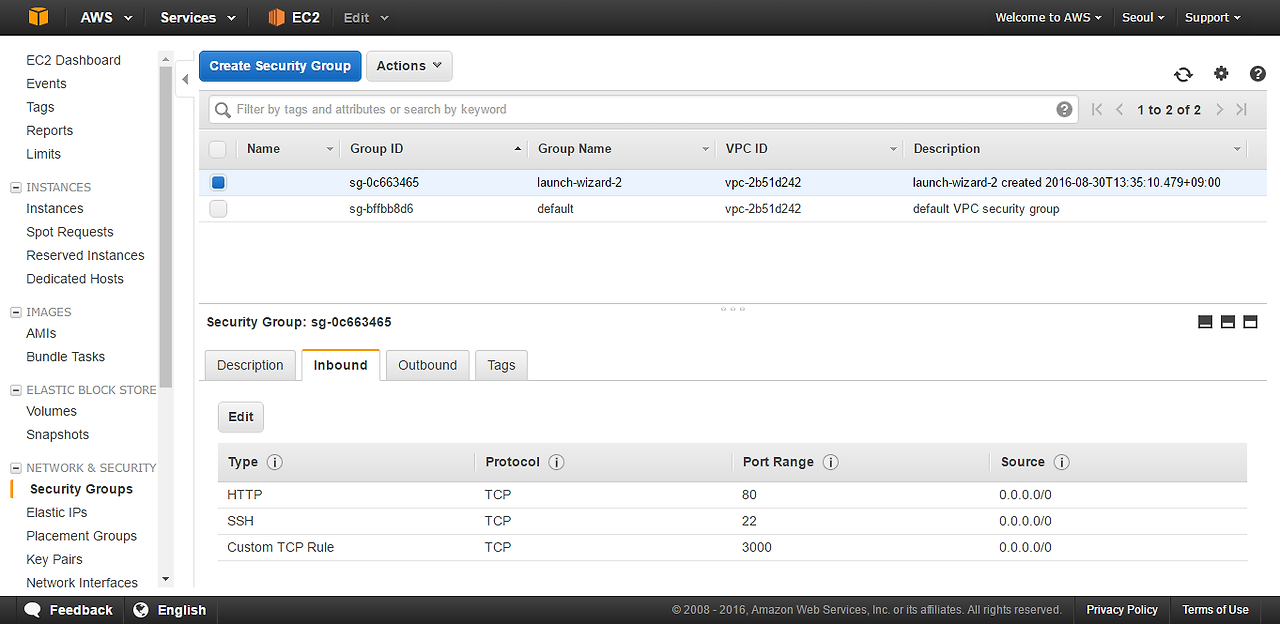1280x624 pixels.
Task: Open the Welcome to AWS account menu
Action: pos(1048,17)
